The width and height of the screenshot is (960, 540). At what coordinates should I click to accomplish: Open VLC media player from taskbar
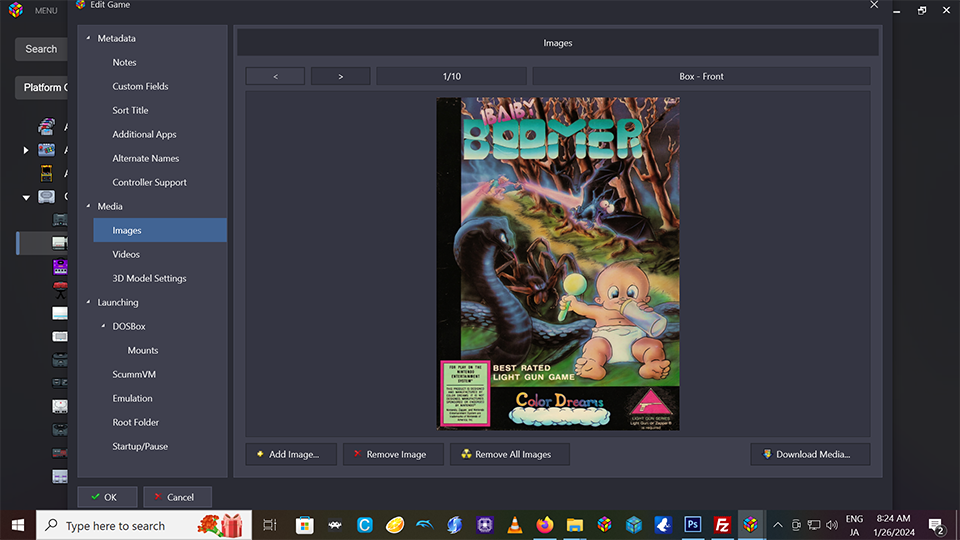(x=515, y=525)
